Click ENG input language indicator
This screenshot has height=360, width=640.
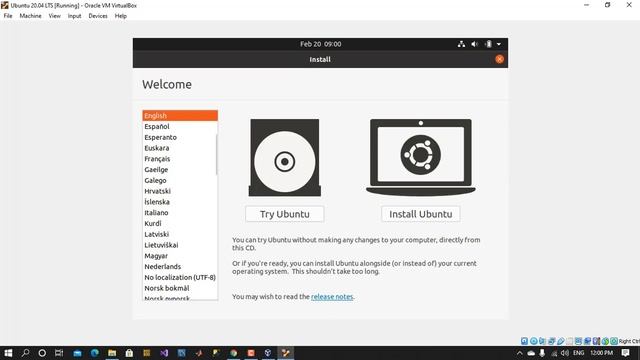(x=579, y=353)
